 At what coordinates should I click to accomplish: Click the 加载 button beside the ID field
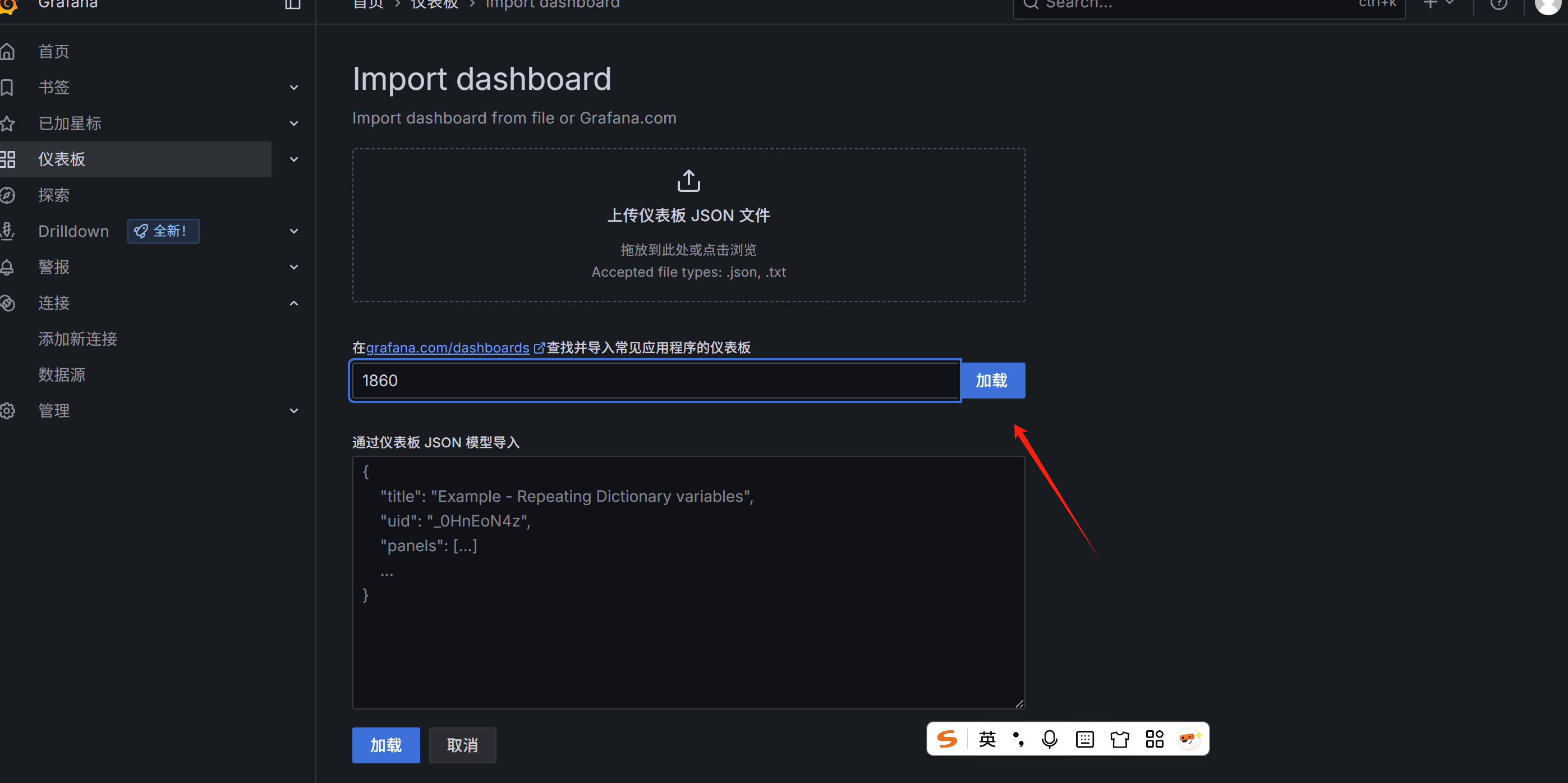click(991, 381)
